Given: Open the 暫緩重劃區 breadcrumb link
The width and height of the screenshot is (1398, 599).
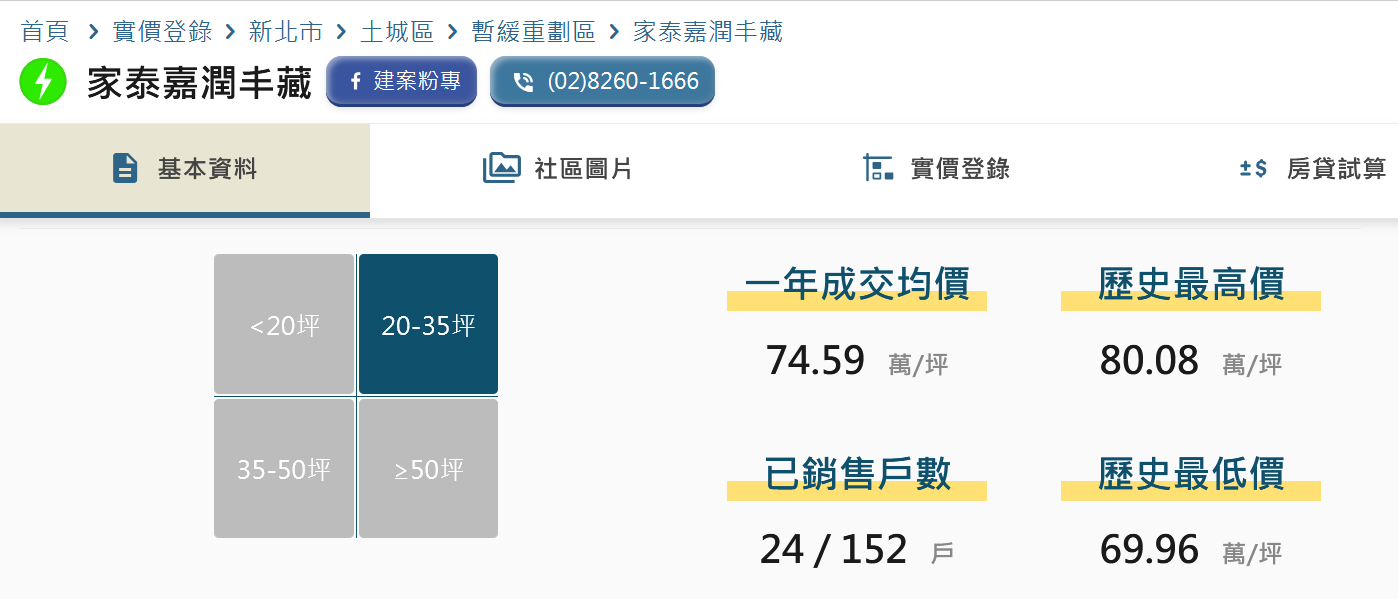Looking at the screenshot, I should 533,32.
